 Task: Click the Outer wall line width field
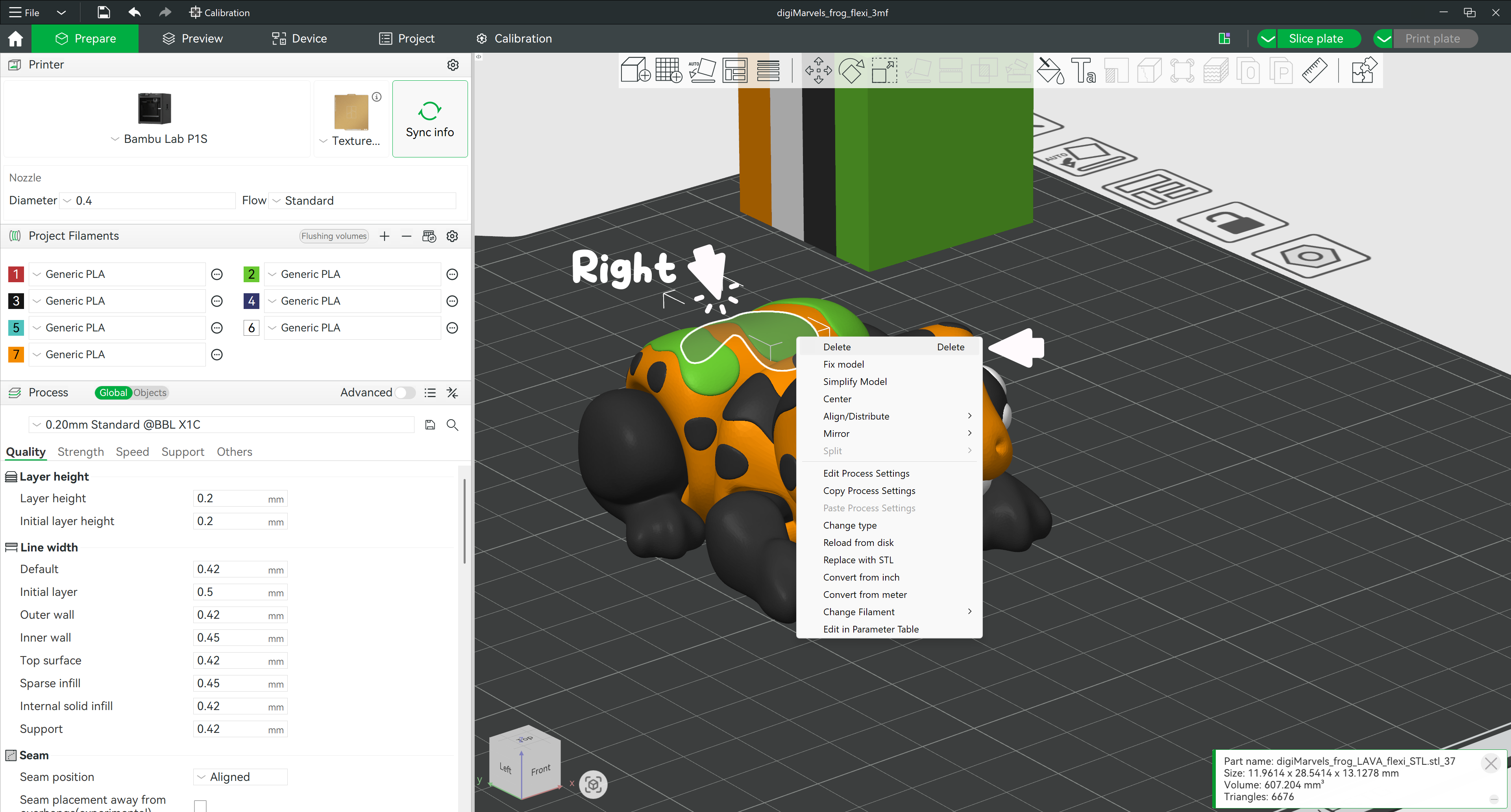tap(240, 615)
